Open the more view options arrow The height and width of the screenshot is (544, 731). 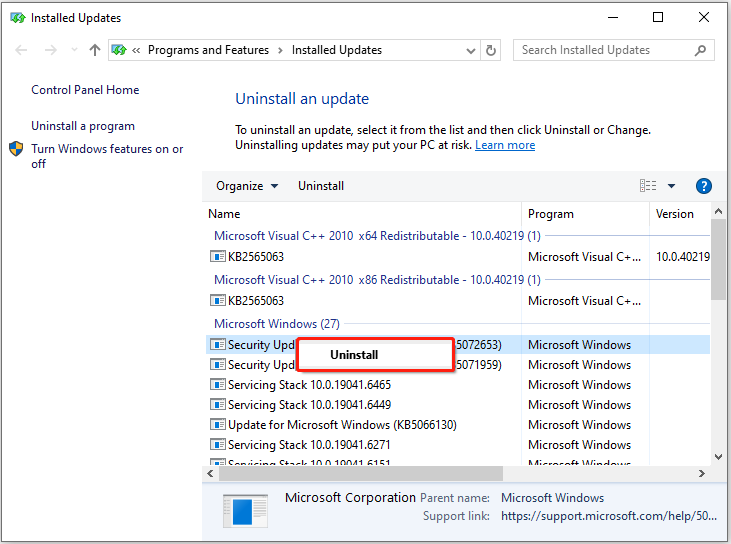tap(671, 186)
